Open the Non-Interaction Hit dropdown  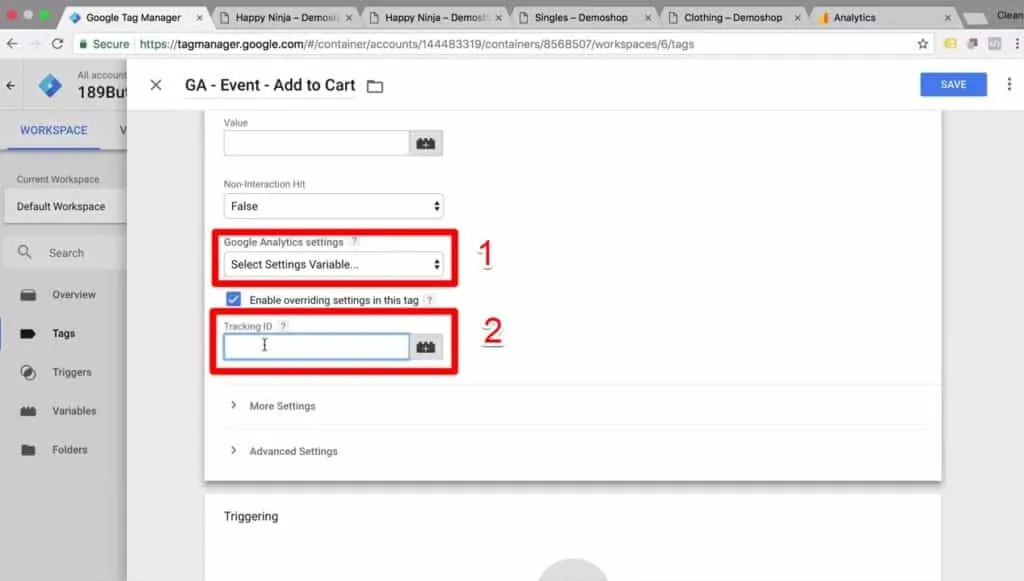(x=333, y=206)
